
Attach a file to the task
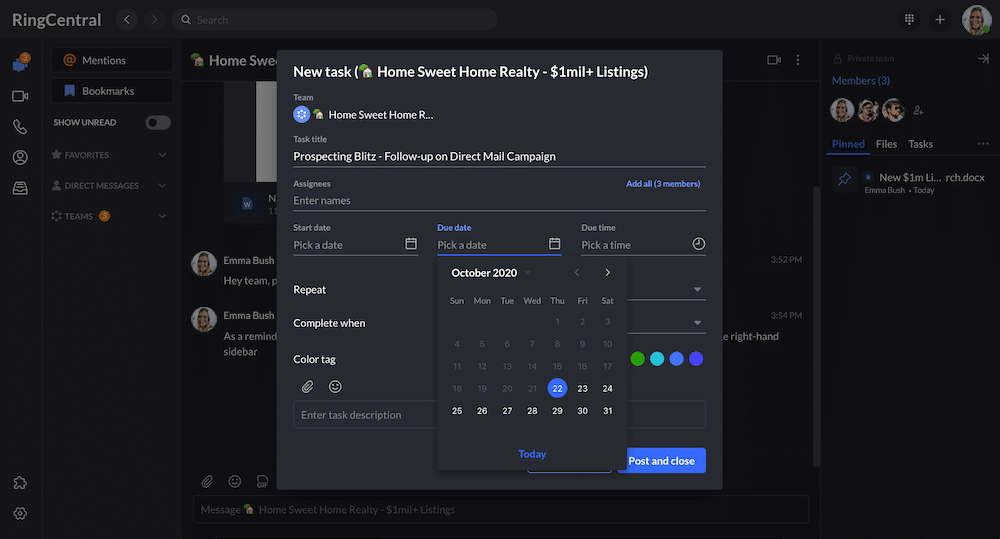click(x=307, y=387)
